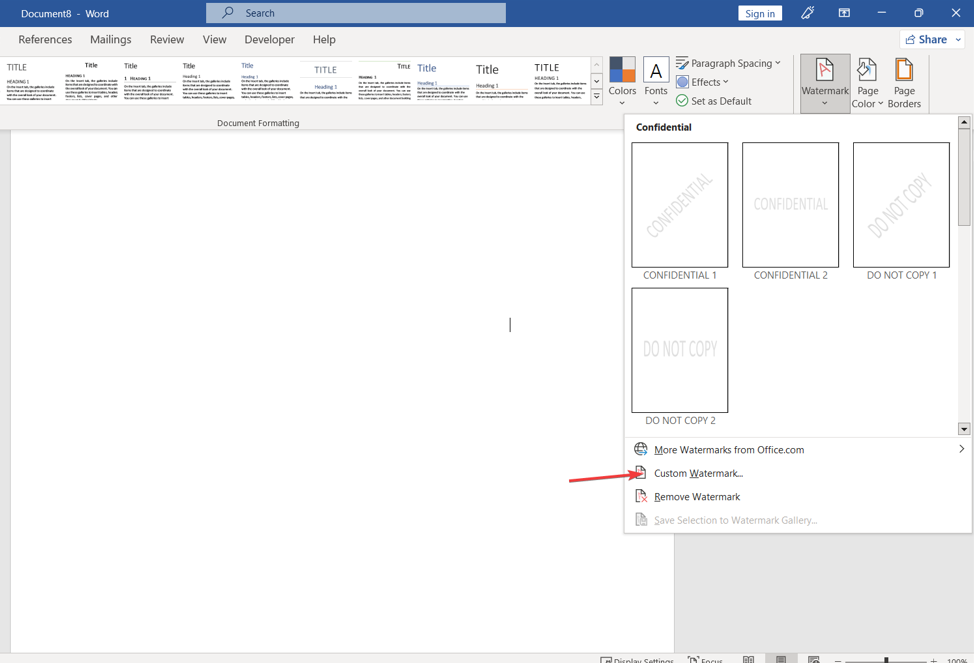
Task: Switch to the View tab
Action: pos(214,39)
